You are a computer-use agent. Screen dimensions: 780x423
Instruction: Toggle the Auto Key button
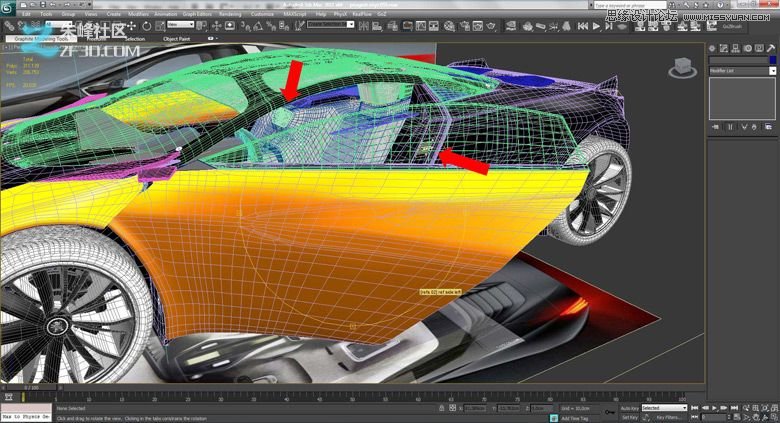(x=630, y=408)
